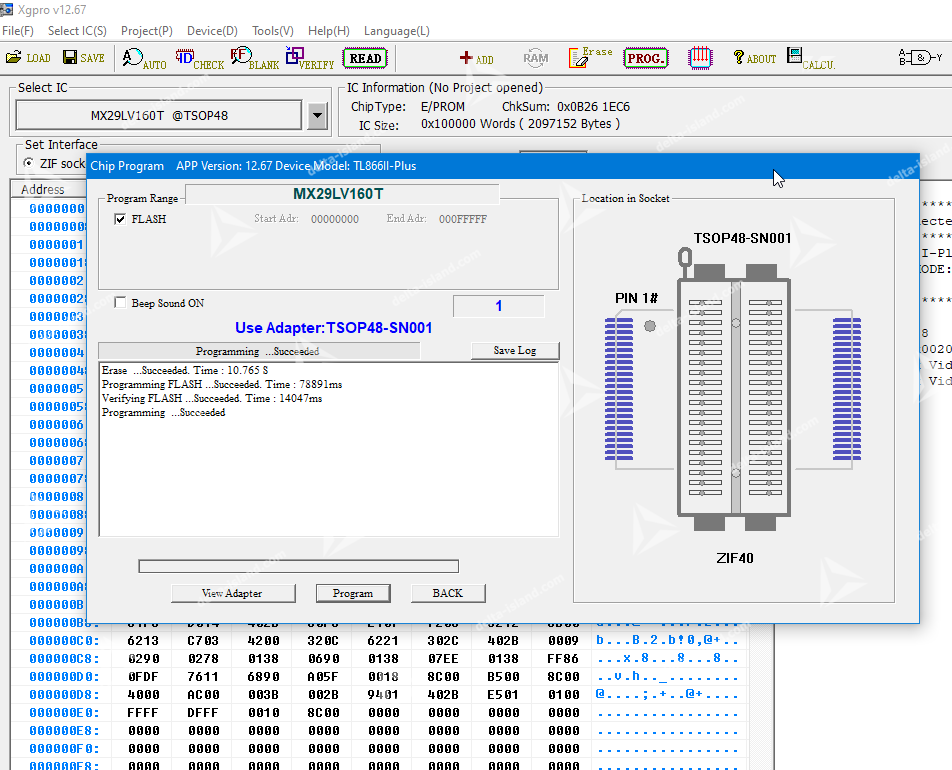952x770 pixels.
Task: Click the RAM test toolbar icon
Action: click(x=535, y=58)
